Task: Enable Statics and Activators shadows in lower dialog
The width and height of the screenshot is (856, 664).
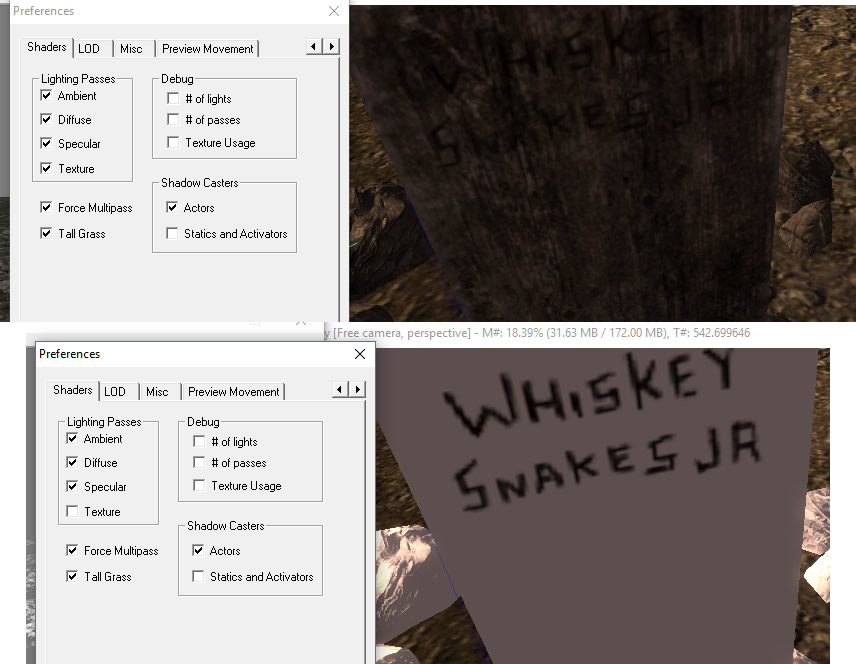Action: (x=199, y=576)
